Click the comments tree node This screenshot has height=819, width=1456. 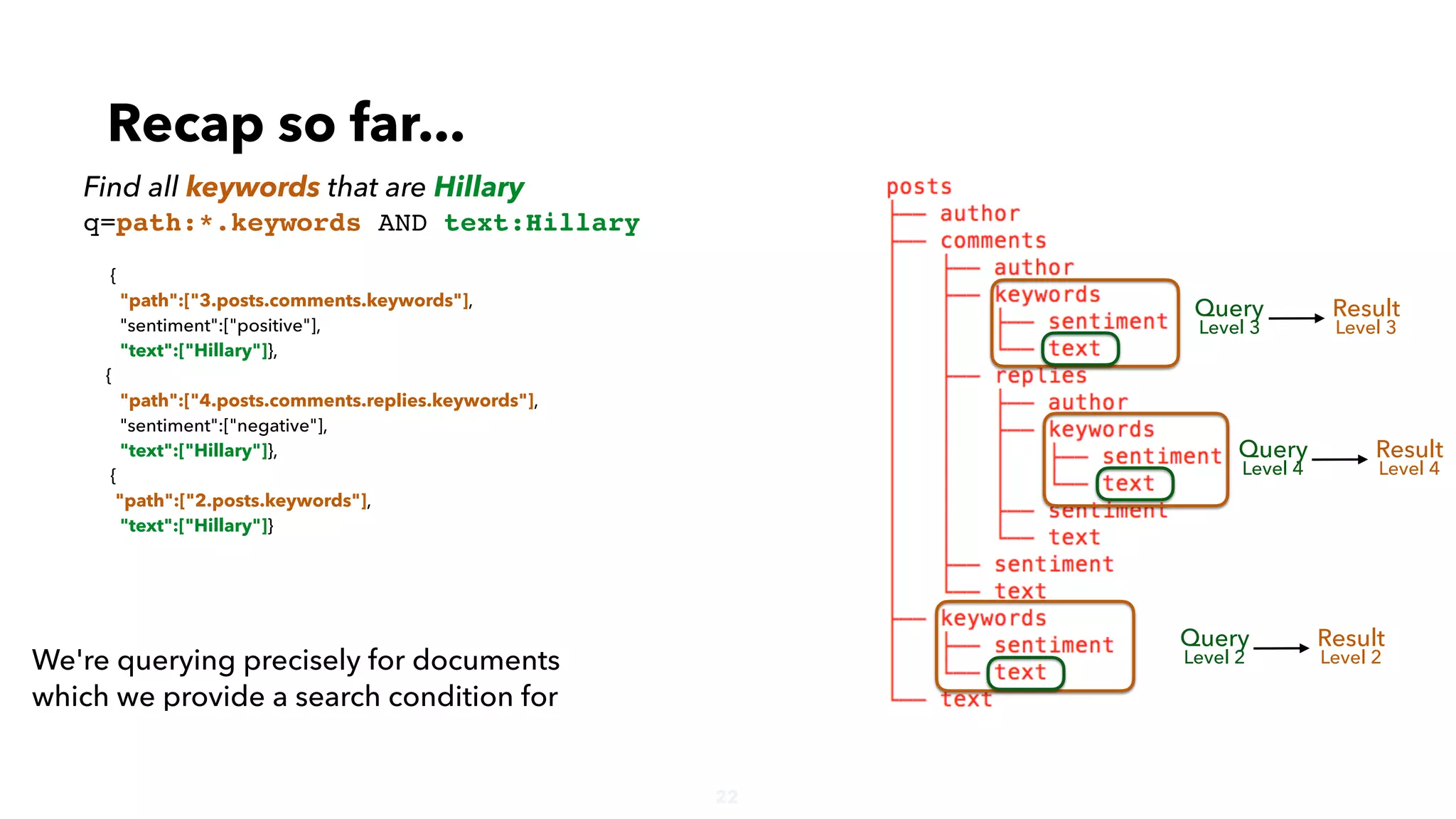coord(993,241)
